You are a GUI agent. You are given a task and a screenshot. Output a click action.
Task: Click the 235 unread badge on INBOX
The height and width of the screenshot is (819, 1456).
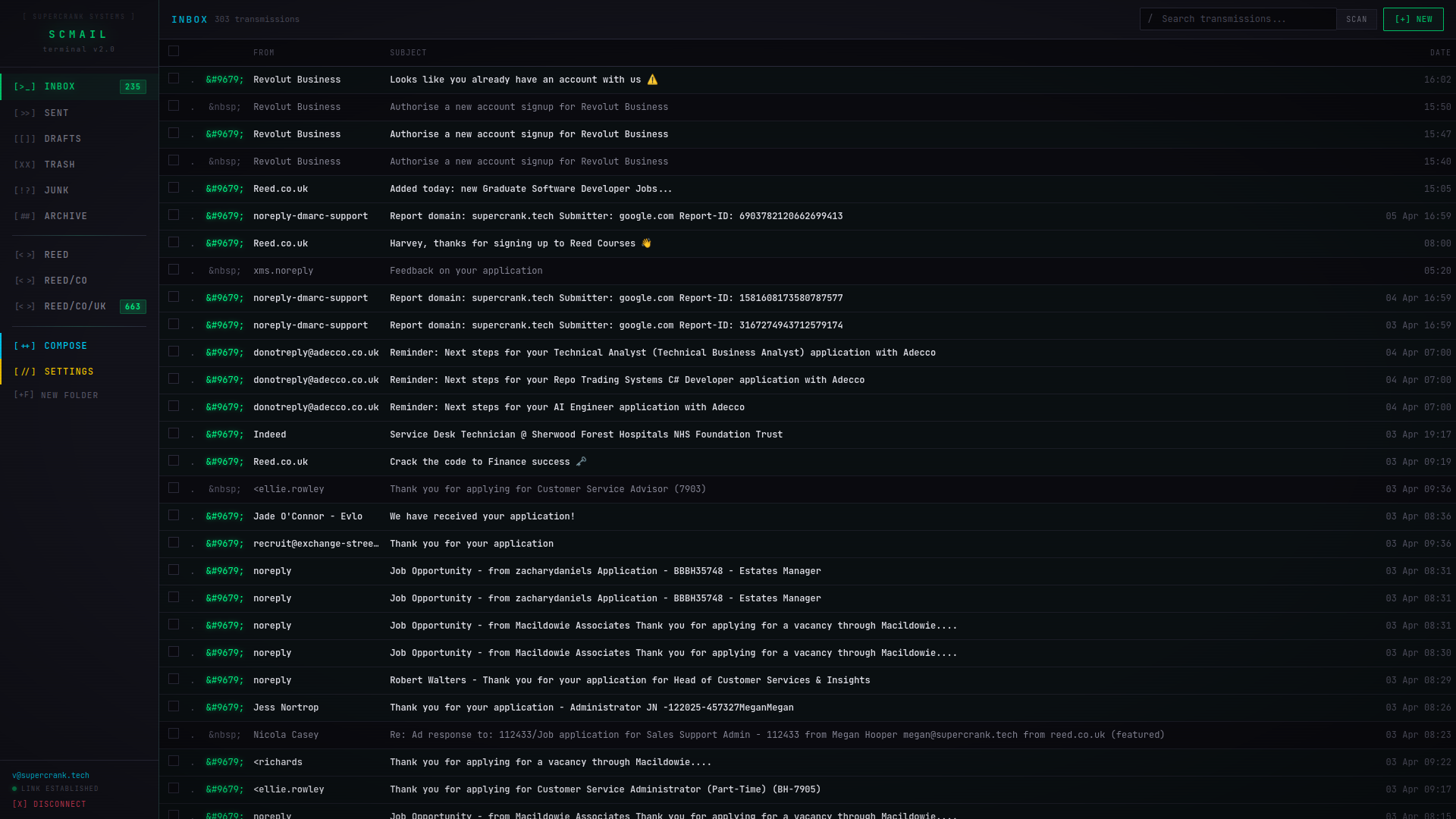point(133,86)
